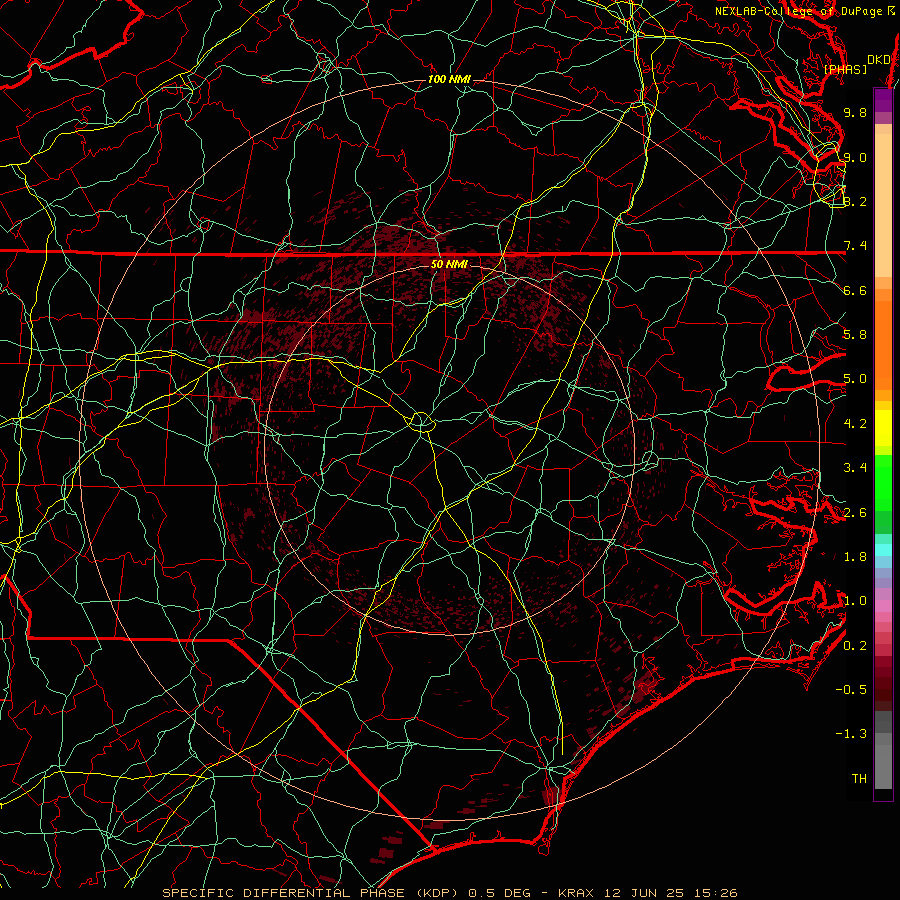This screenshot has width=900, height=900.
Task: Click the yellow segment of the color bar
Action: [x=883, y=428]
